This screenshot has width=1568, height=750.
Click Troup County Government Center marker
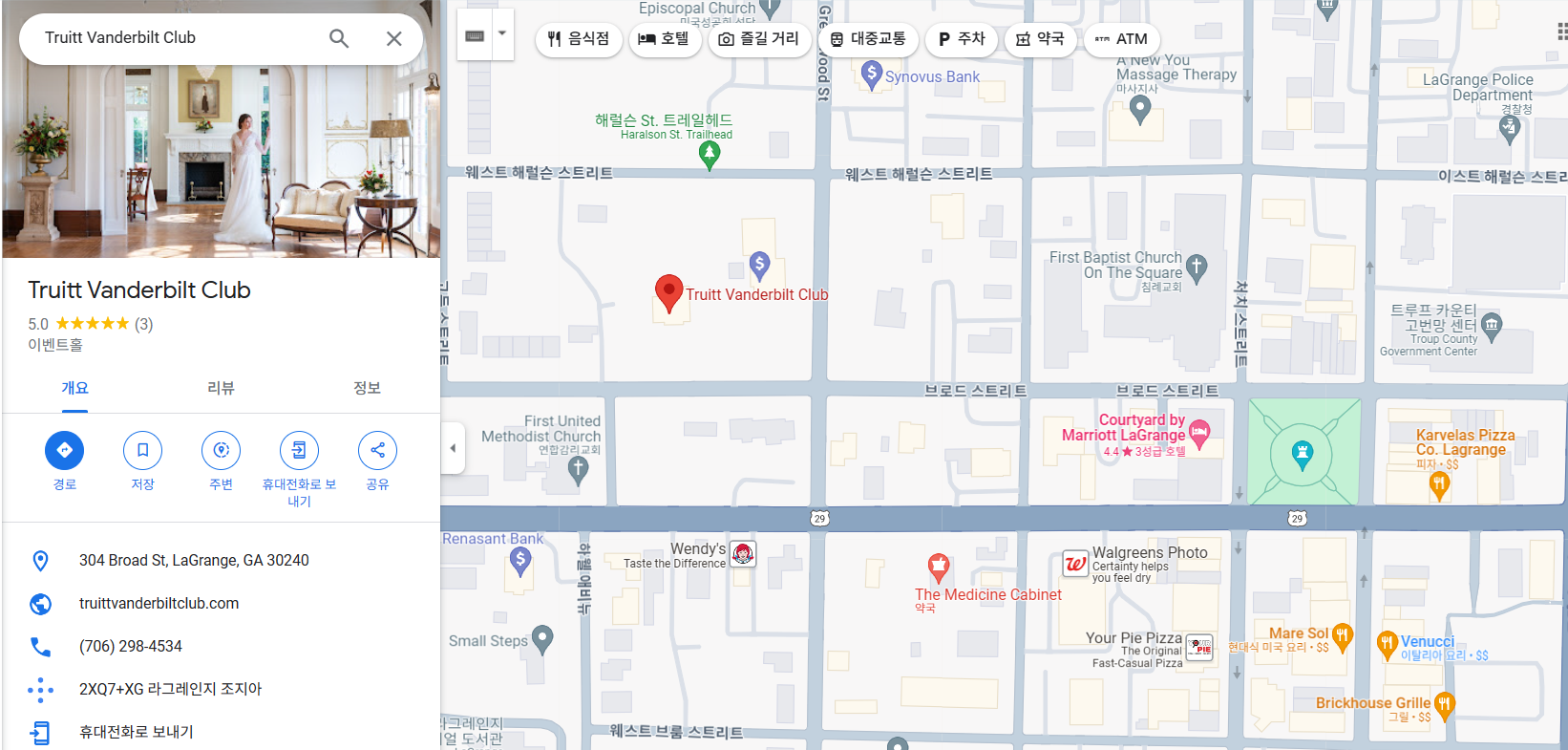coord(1492,328)
